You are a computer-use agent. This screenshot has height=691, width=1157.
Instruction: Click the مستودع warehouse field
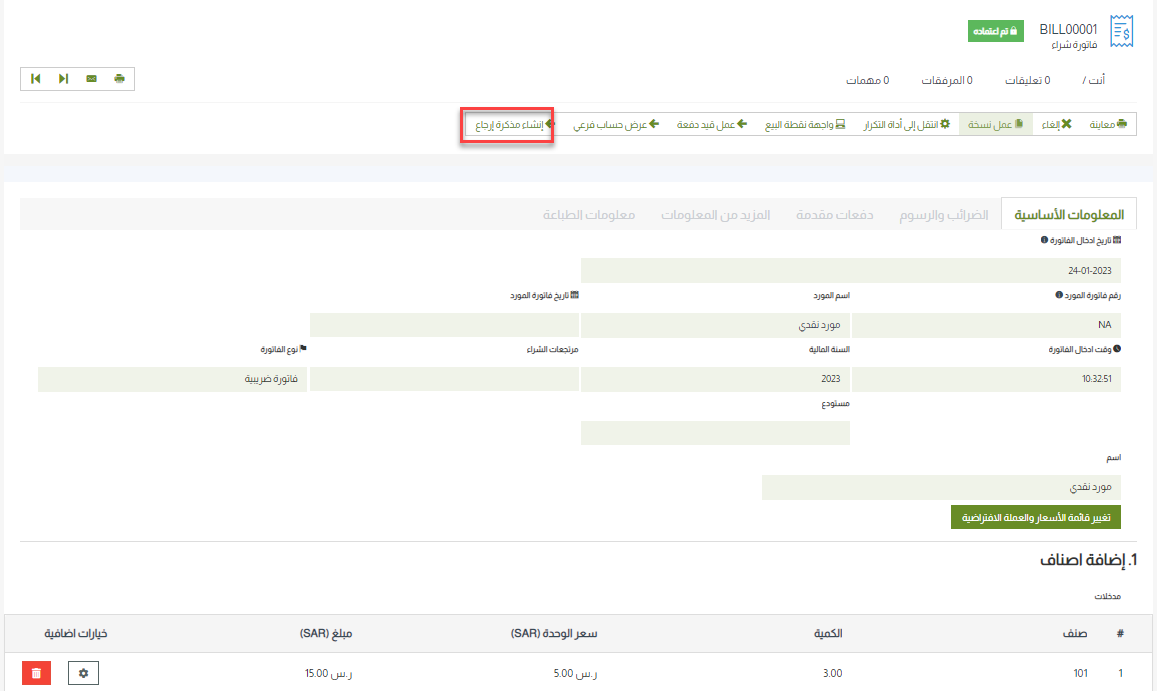point(715,433)
